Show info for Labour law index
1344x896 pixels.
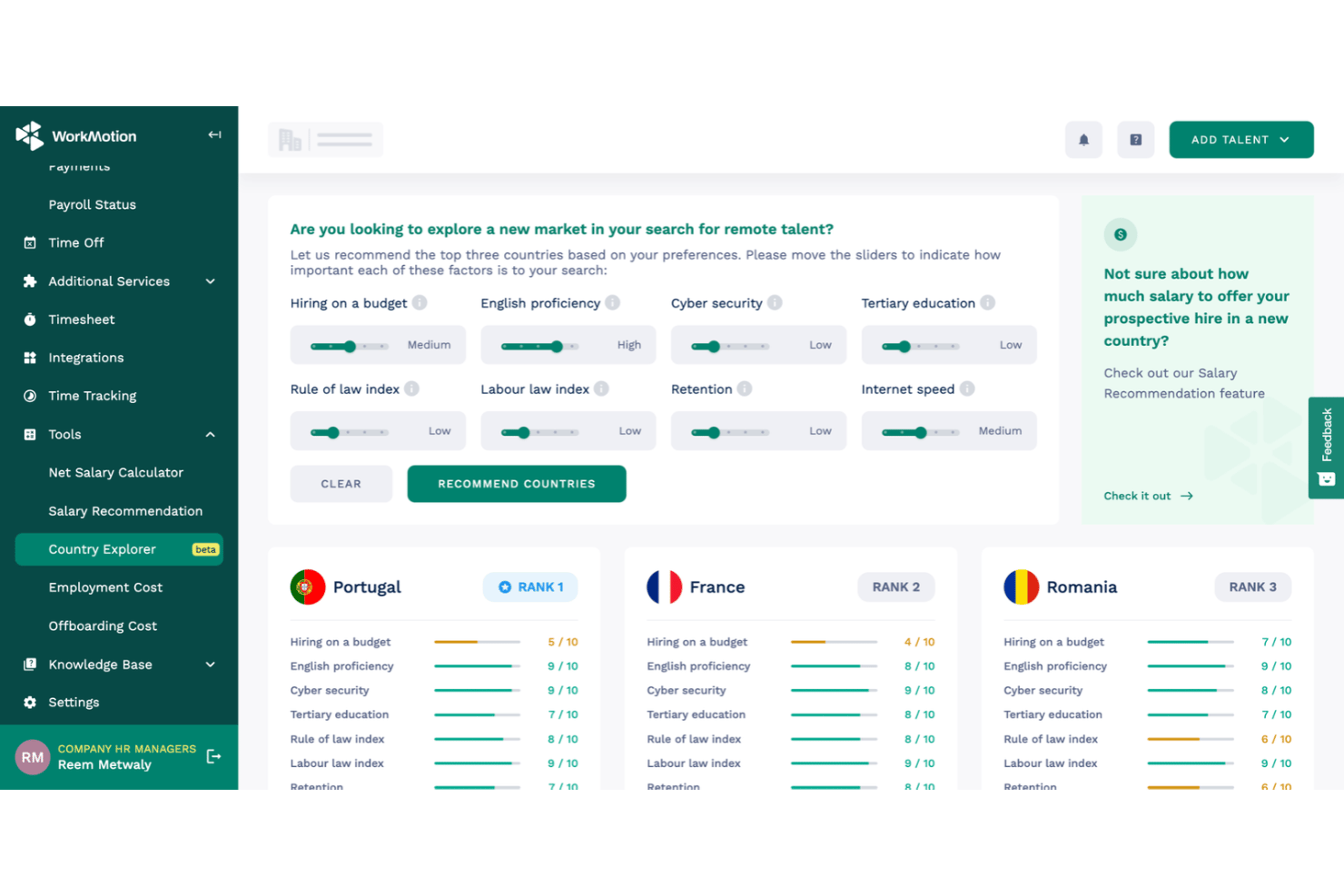click(x=602, y=389)
